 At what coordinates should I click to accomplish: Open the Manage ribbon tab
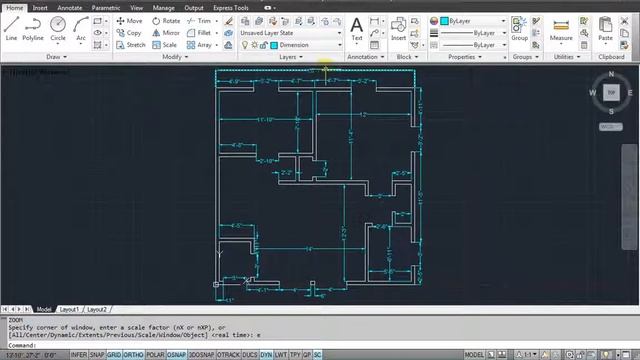click(163, 8)
